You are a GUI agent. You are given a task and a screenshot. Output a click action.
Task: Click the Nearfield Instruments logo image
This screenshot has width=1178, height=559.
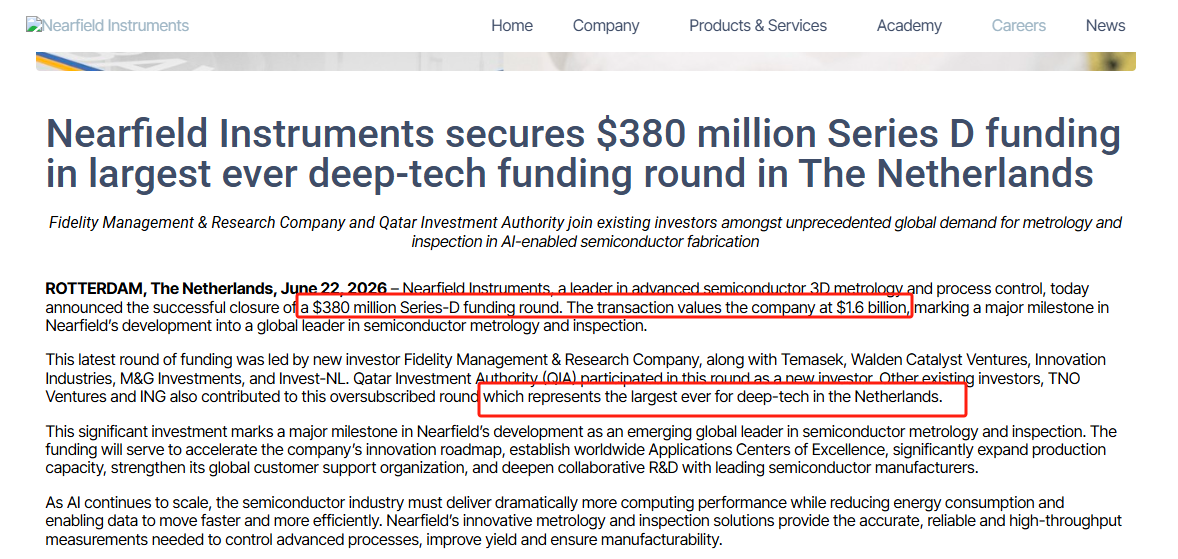pos(107,26)
